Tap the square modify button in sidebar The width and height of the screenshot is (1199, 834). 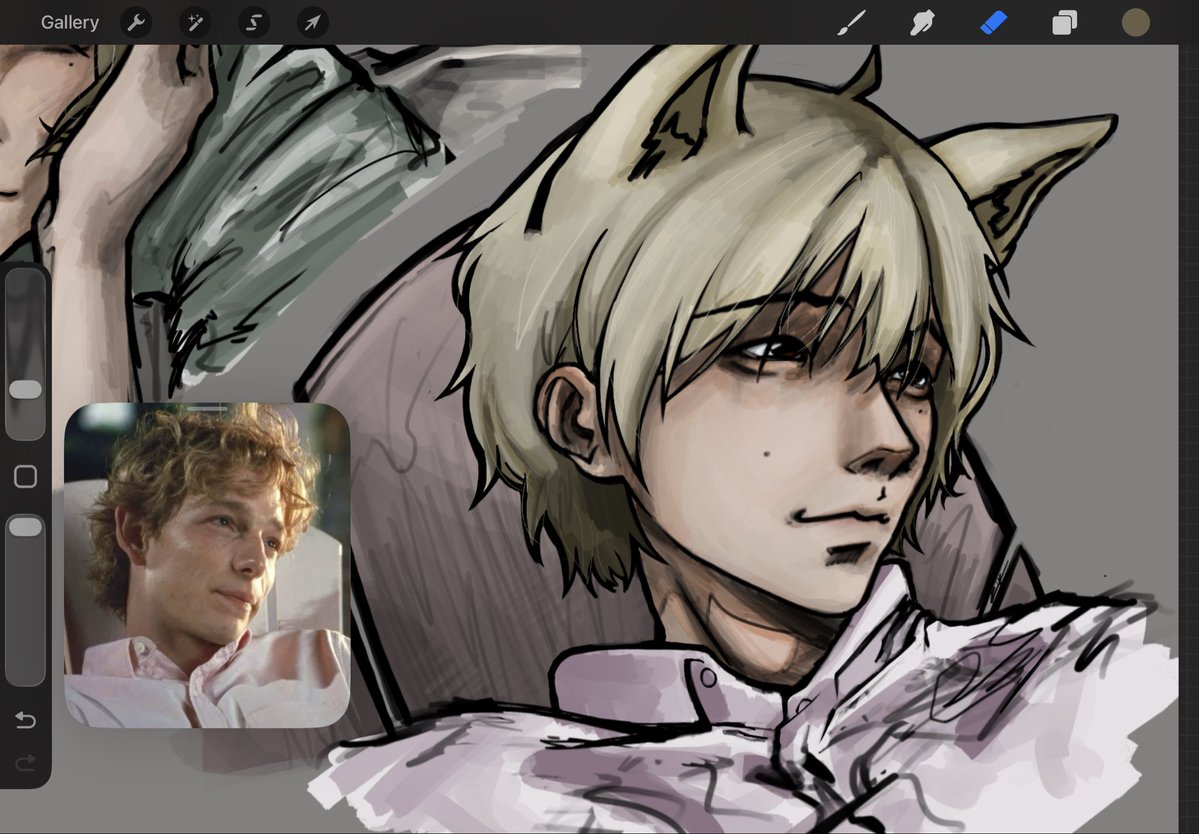click(25, 477)
